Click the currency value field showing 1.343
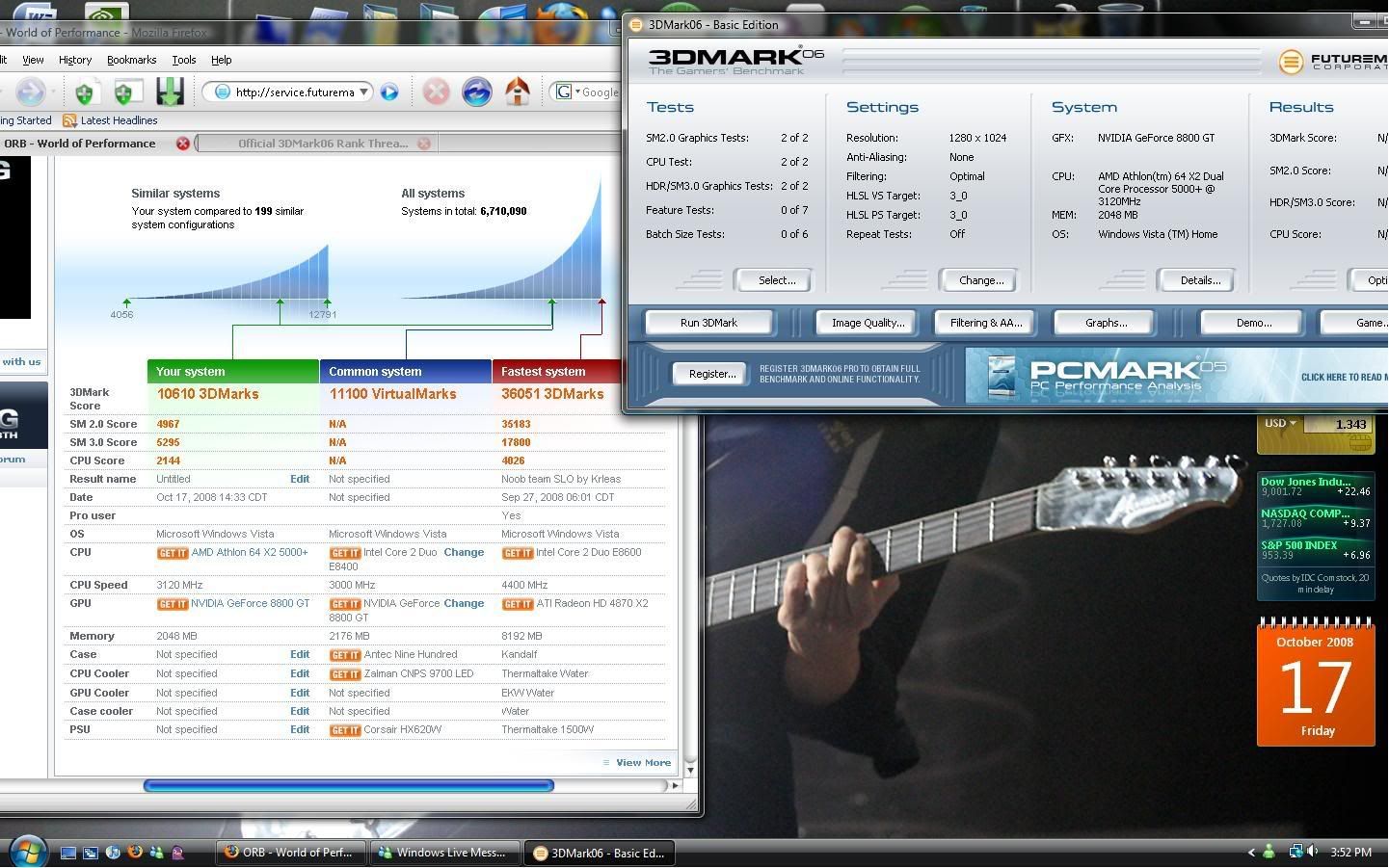1389x868 pixels. pos(1337,424)
